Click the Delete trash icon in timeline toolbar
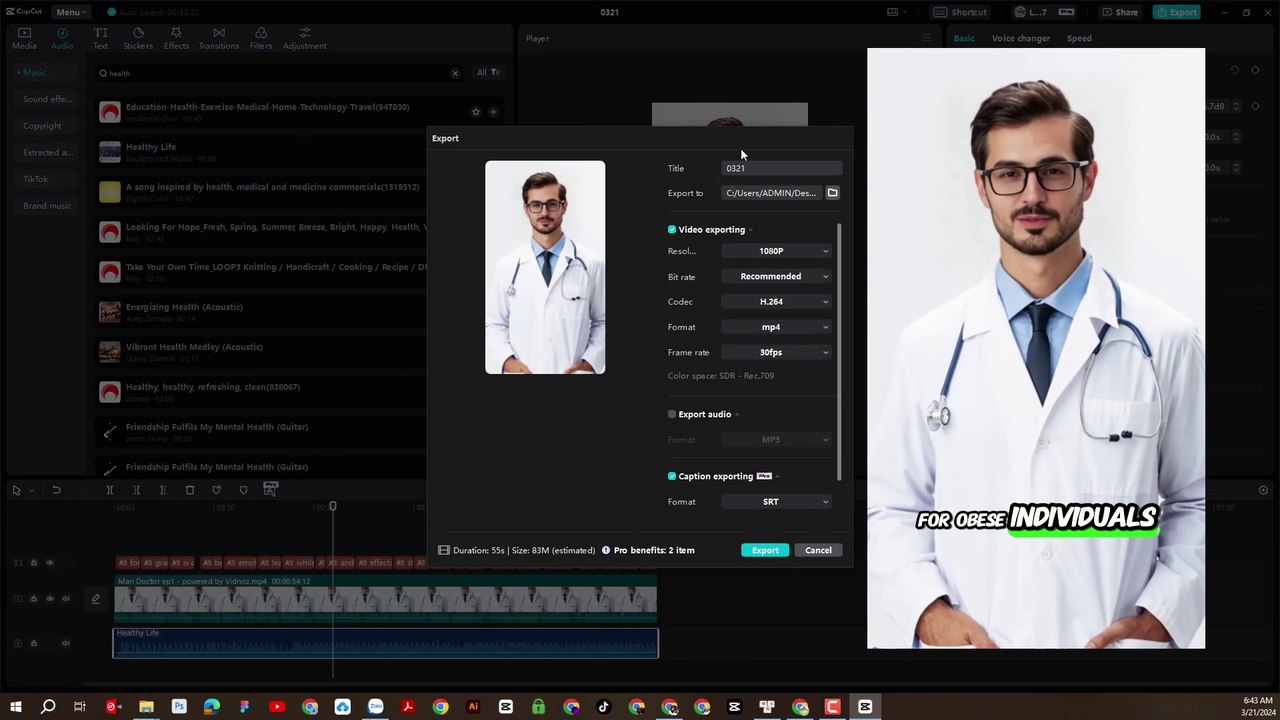 [x=190, y=490]
